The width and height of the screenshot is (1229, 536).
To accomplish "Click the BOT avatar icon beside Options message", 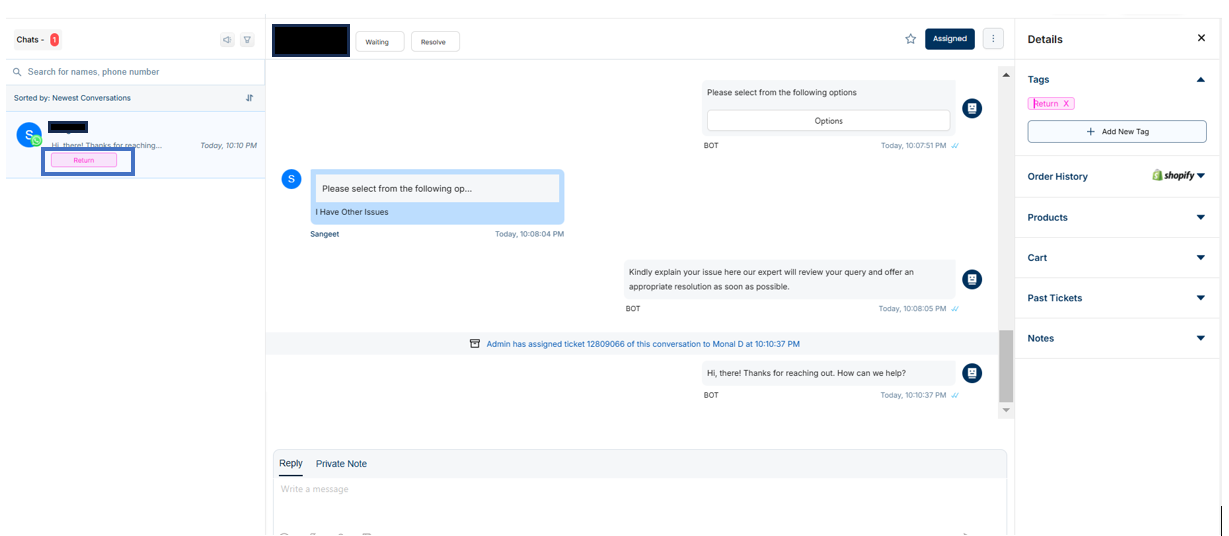I will point(971,108).
